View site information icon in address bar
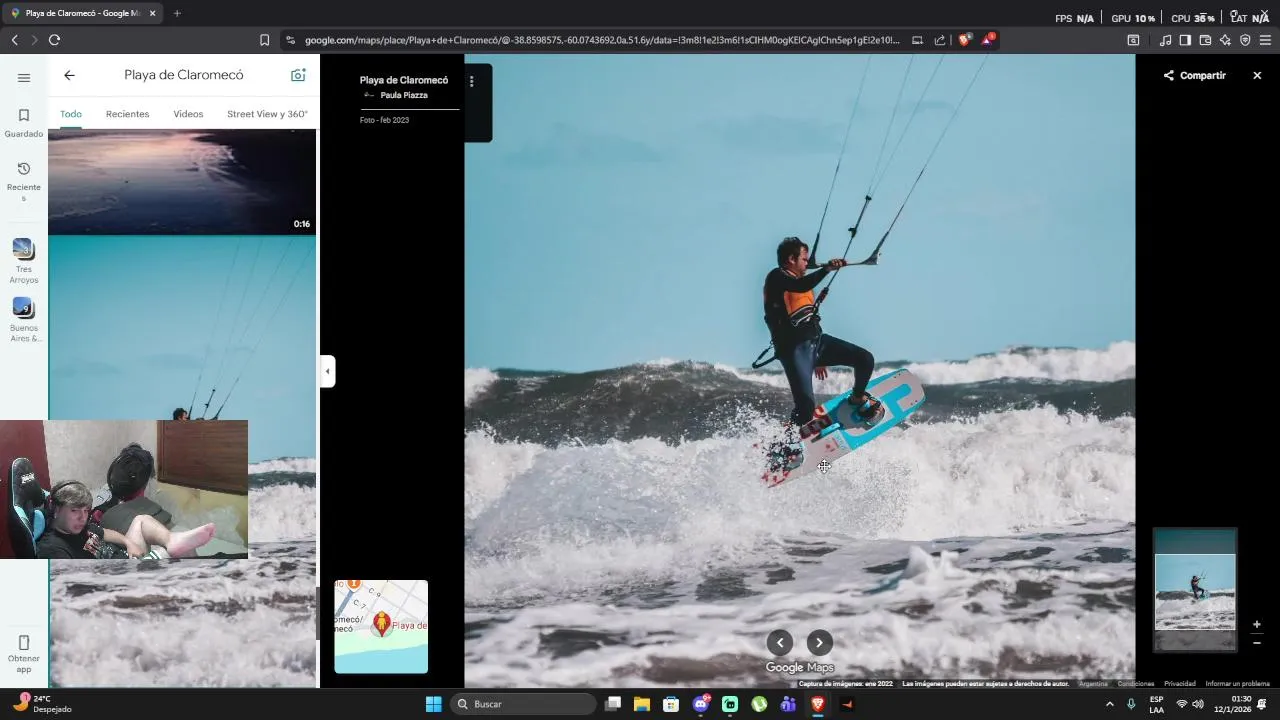 click(x=290, y=40)
